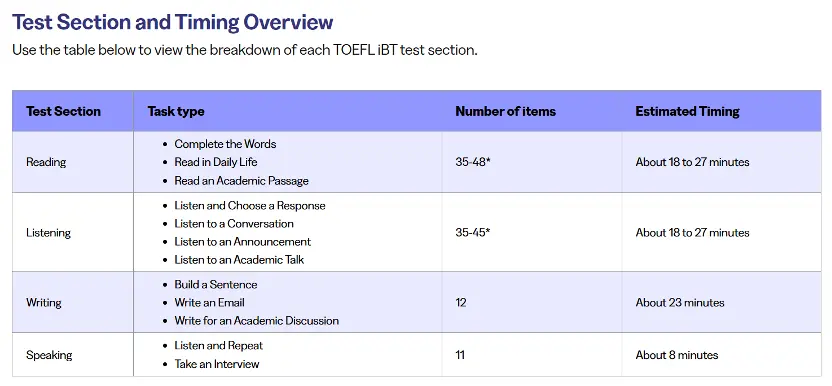Click Write for an Academic Discussion item
Viewport: 832px width, 386px height.
point(257,321)
